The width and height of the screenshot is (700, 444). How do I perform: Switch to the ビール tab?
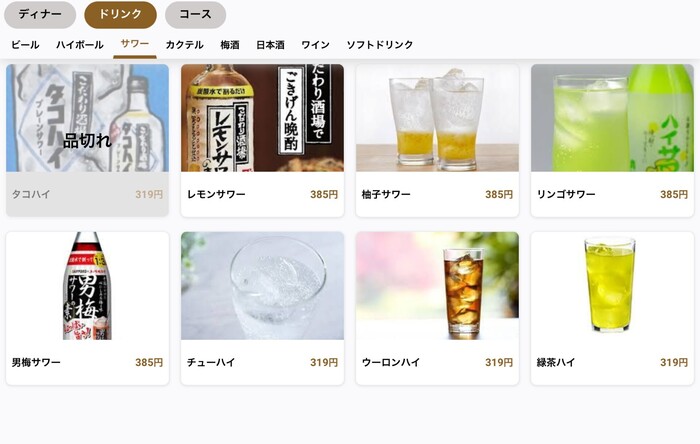coord(25,45)
